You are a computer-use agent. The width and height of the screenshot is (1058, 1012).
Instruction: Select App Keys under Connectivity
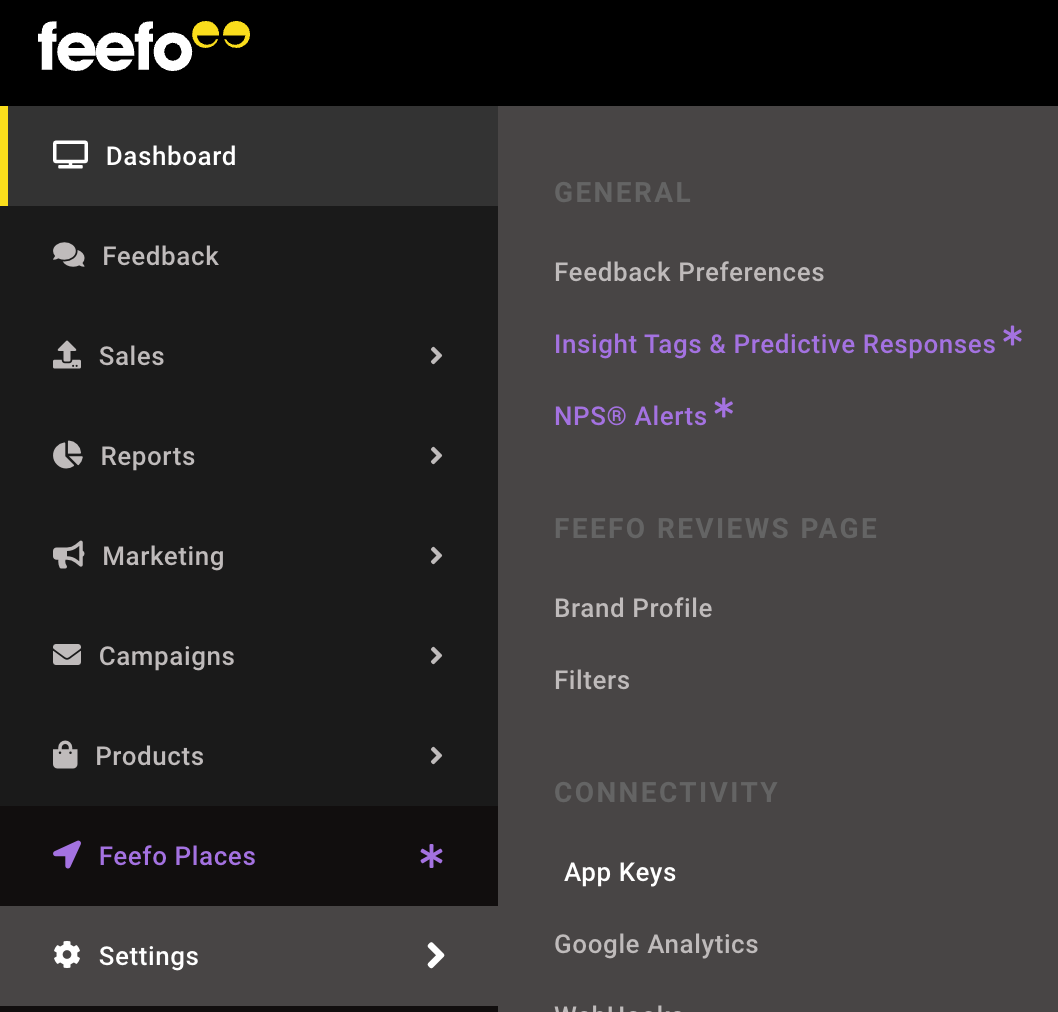(620, 872)
